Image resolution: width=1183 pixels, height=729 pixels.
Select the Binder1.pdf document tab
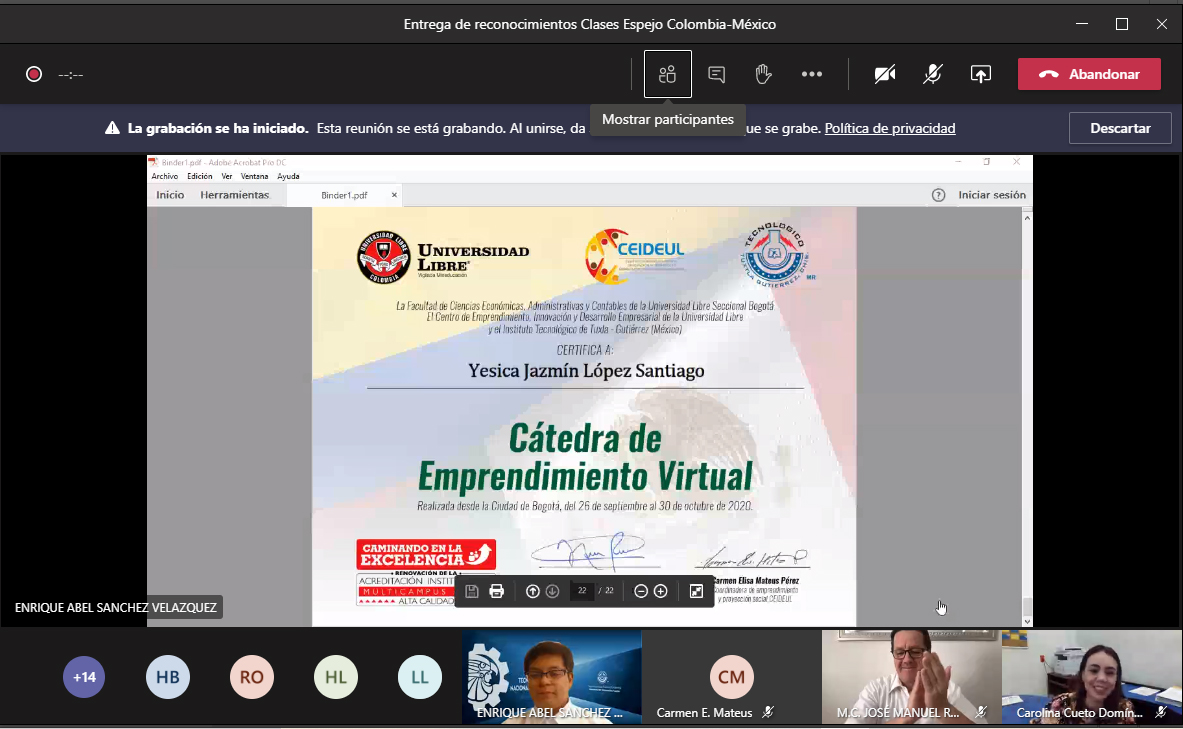click(x=344, y=195)
